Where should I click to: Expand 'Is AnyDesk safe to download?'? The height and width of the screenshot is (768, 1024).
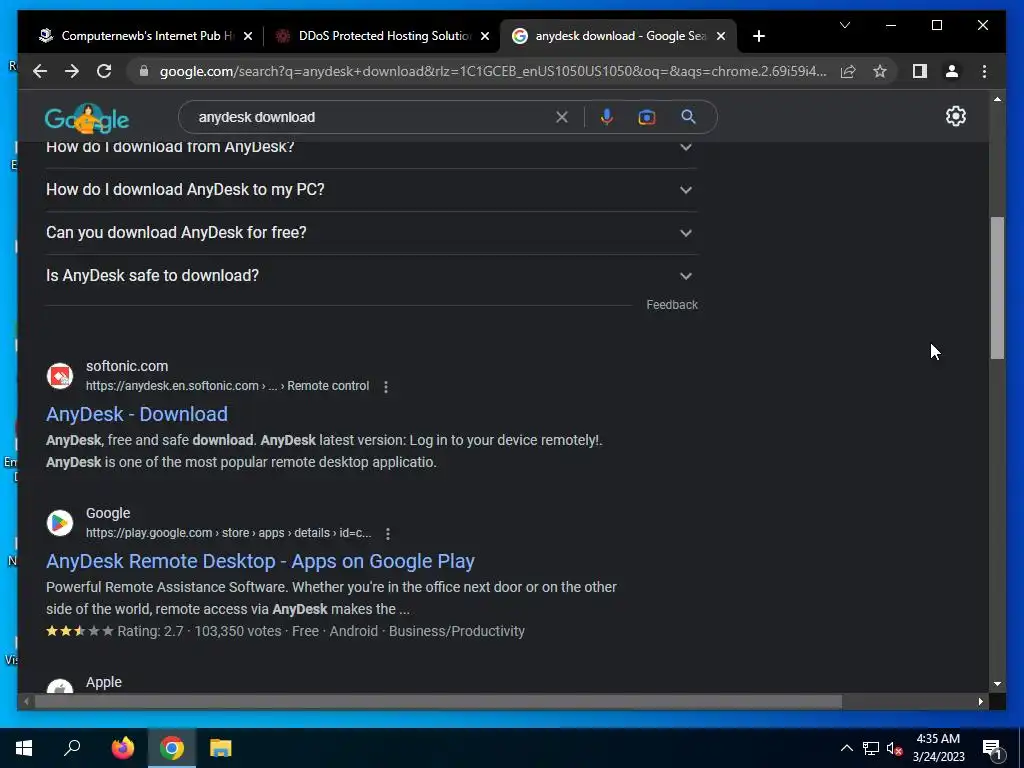pyautogui.click(x=371, y=276)
